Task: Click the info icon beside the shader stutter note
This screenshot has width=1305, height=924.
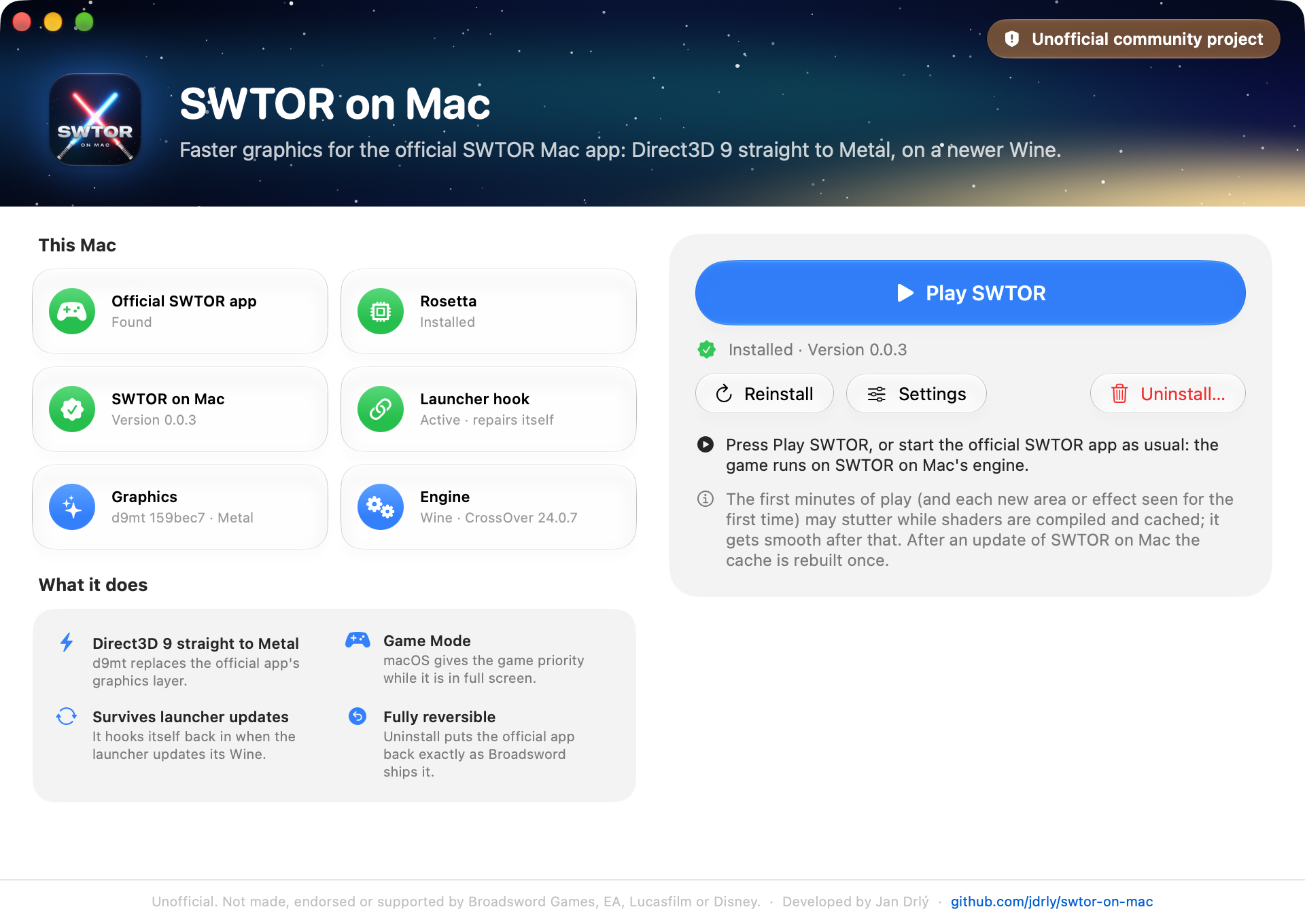Action: (706, 499)
